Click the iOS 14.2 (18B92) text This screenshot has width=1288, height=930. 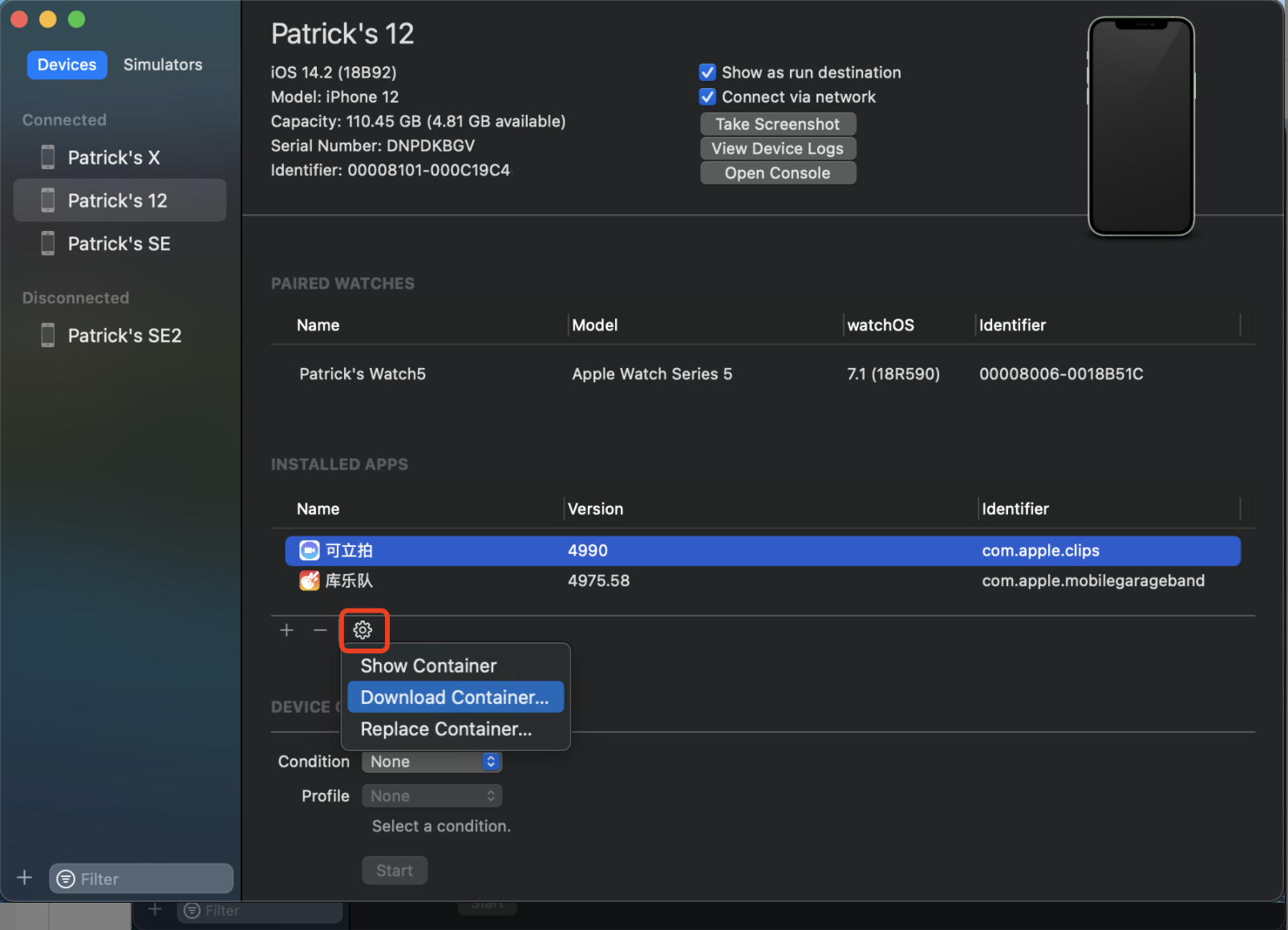pyautogui.click(x=334, y=72)
